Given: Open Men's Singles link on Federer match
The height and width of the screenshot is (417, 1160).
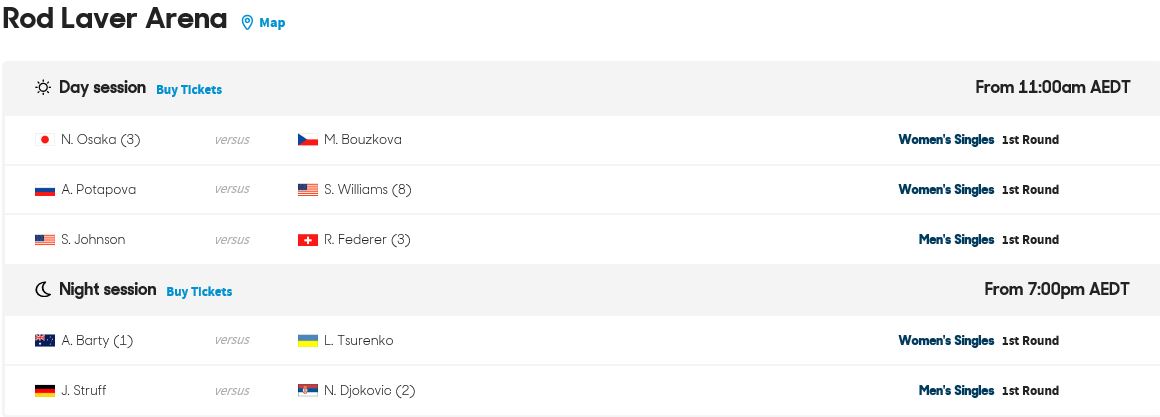Looking at the screenshot, I should pos(956,240).
